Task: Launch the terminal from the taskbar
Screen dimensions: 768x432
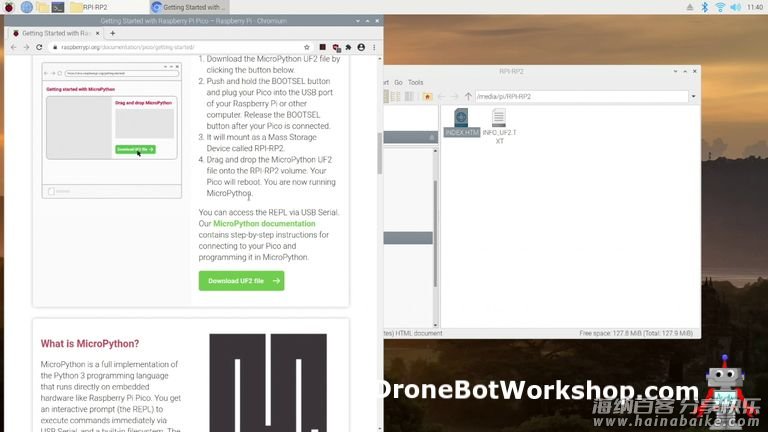Action: [x=58, y=7]
